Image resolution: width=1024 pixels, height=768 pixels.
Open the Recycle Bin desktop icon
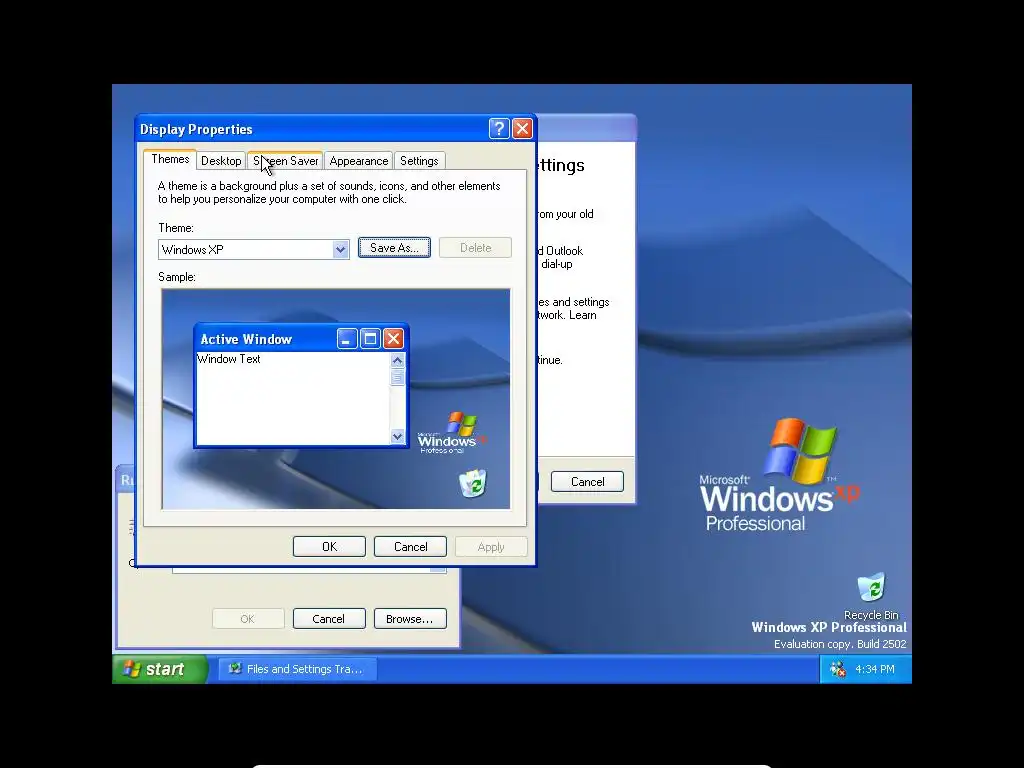point(871,595)
